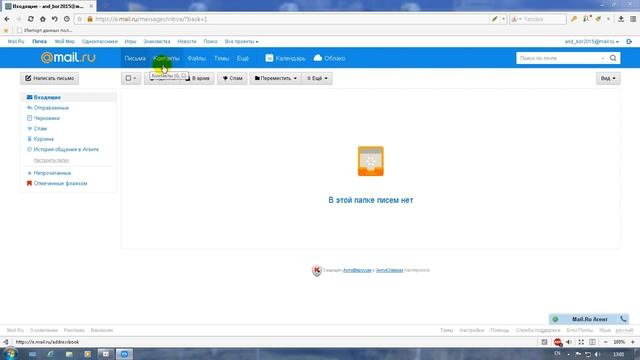
Task: Reload the page with the refresh icon
Action: point(31,19)
